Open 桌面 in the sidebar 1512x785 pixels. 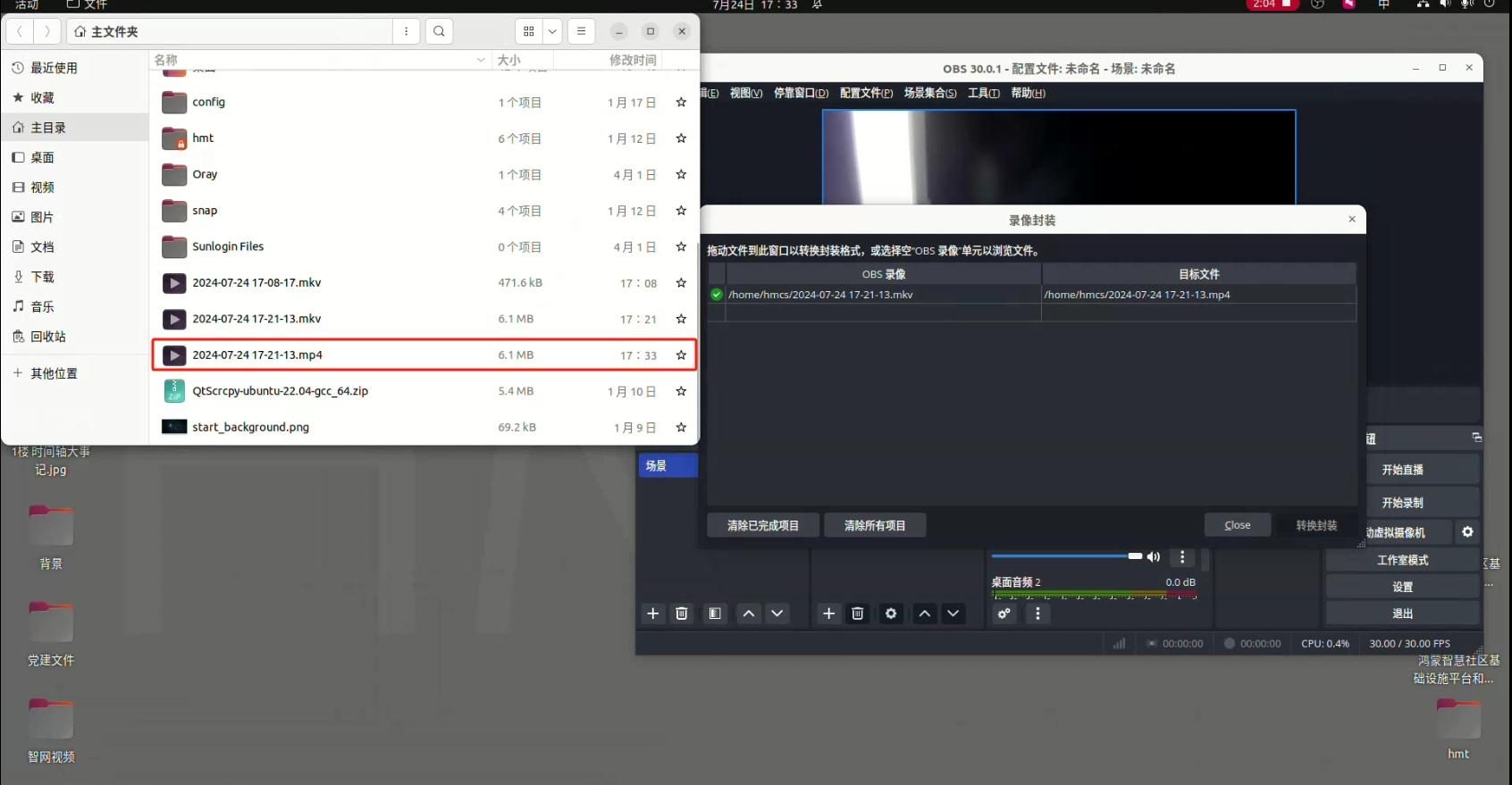(75, 157)
